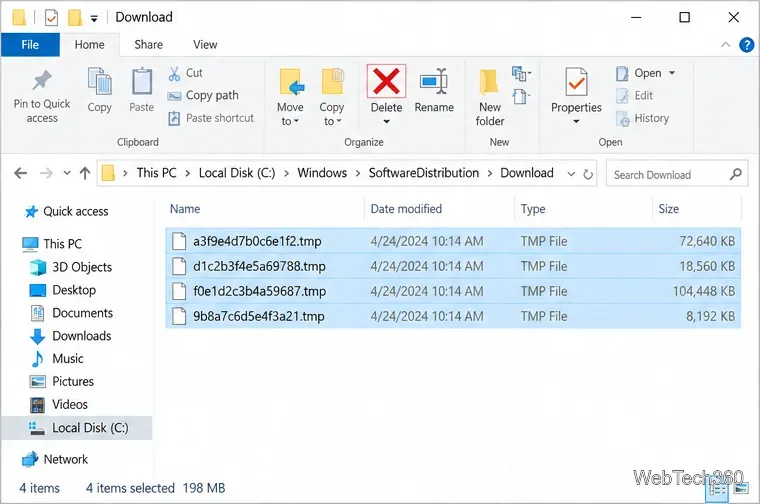Copy the selected files with Copy
760x504 pixels.
[99, 91]
